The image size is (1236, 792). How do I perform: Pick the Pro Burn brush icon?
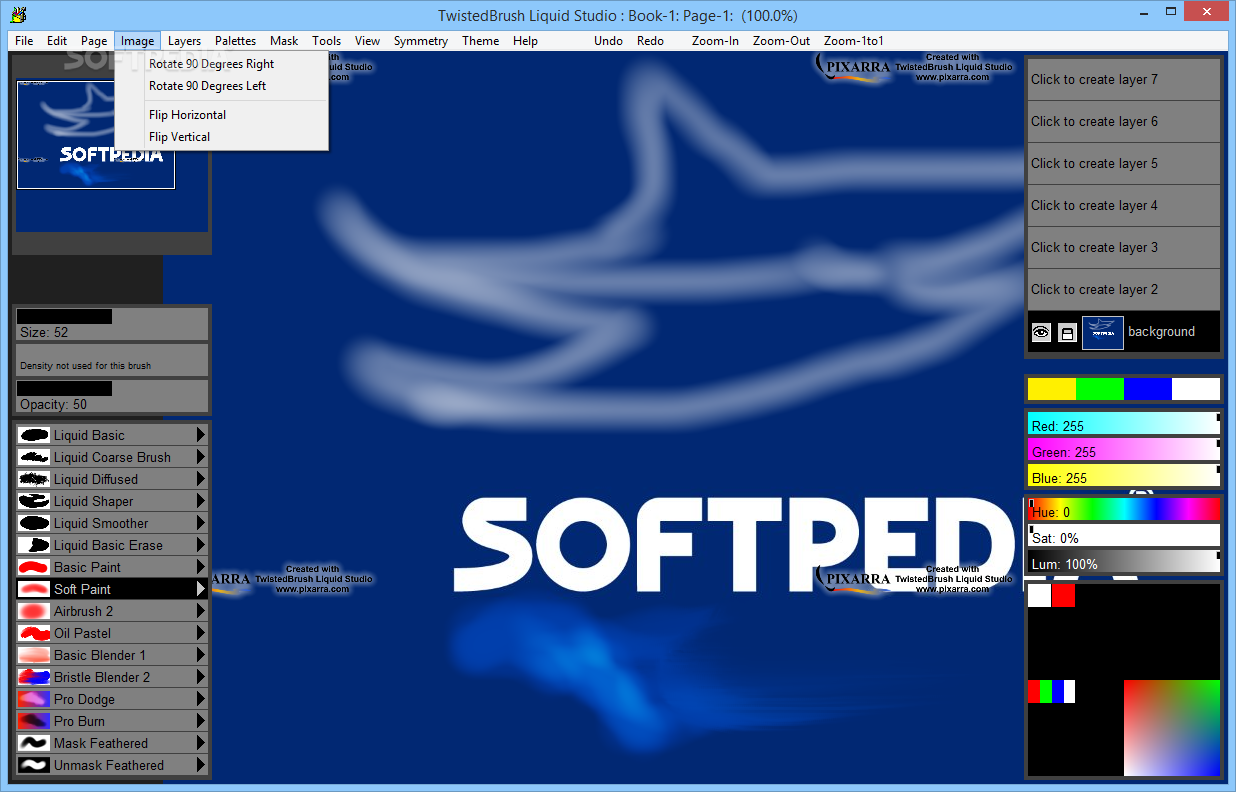click(34, 721)
